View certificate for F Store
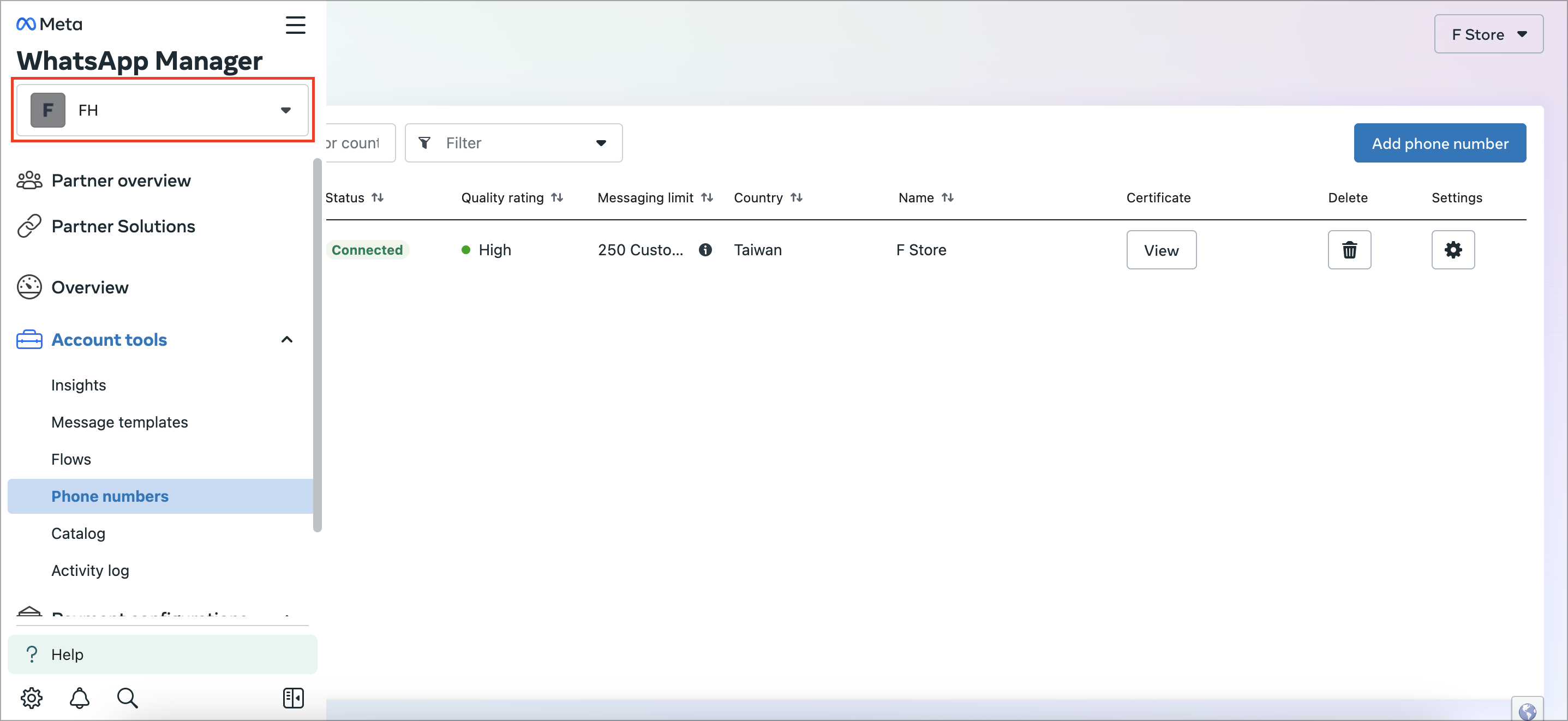Screen dimensions: 1568x721 1161,249
